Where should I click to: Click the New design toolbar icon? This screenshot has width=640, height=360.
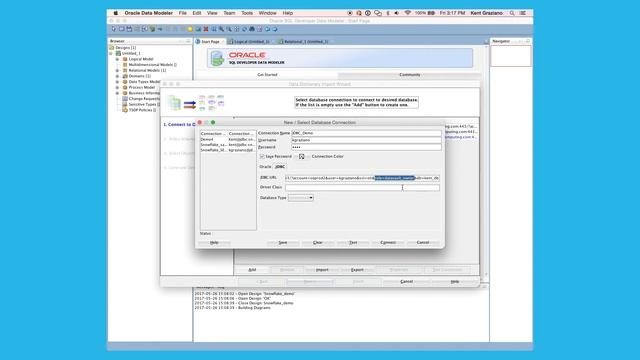[114, 29]
